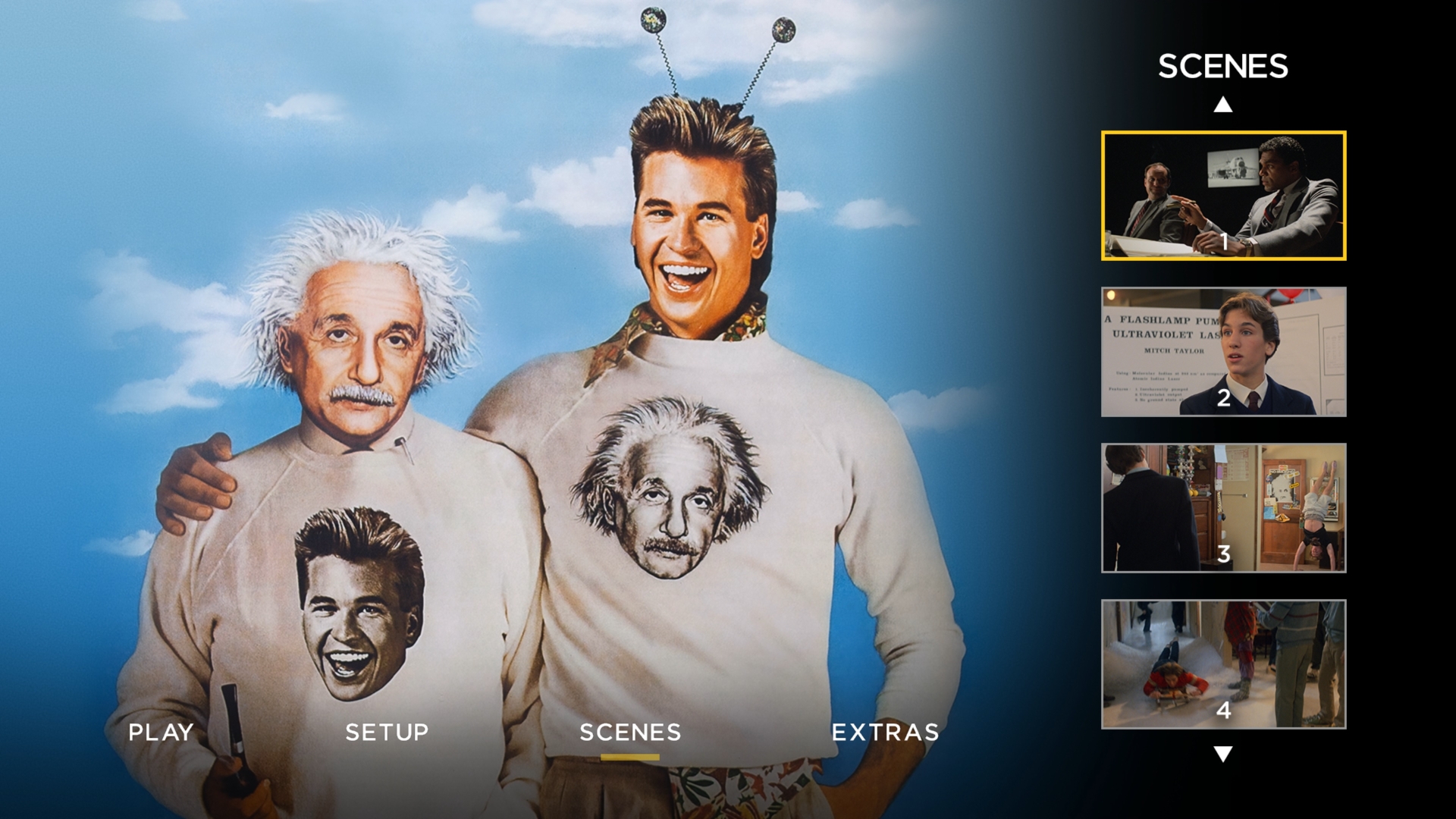Select the SCENES menu item
1456x819 pixels.
630,733
